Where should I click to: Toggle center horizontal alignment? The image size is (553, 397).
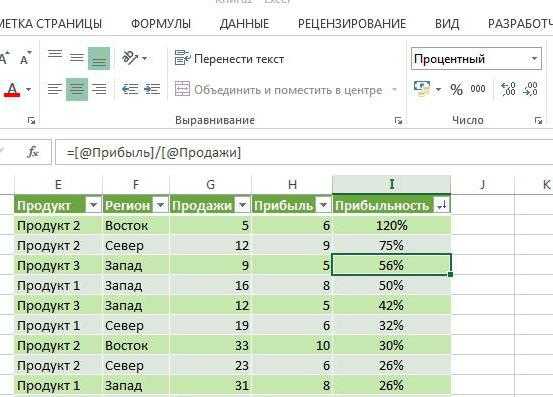[77, 89]
